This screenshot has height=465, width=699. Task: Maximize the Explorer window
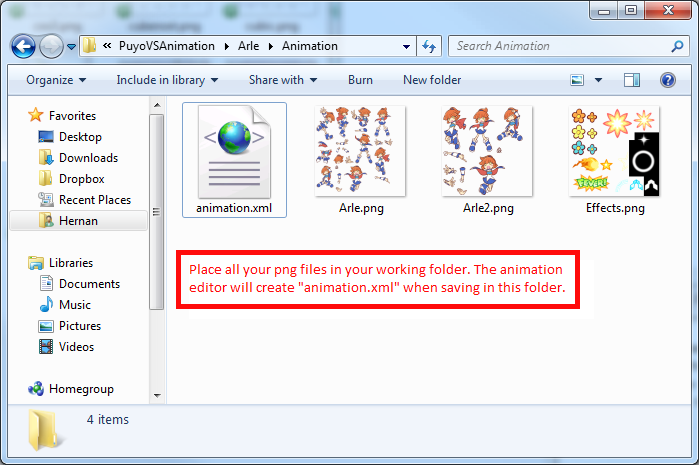click(631, 11)
